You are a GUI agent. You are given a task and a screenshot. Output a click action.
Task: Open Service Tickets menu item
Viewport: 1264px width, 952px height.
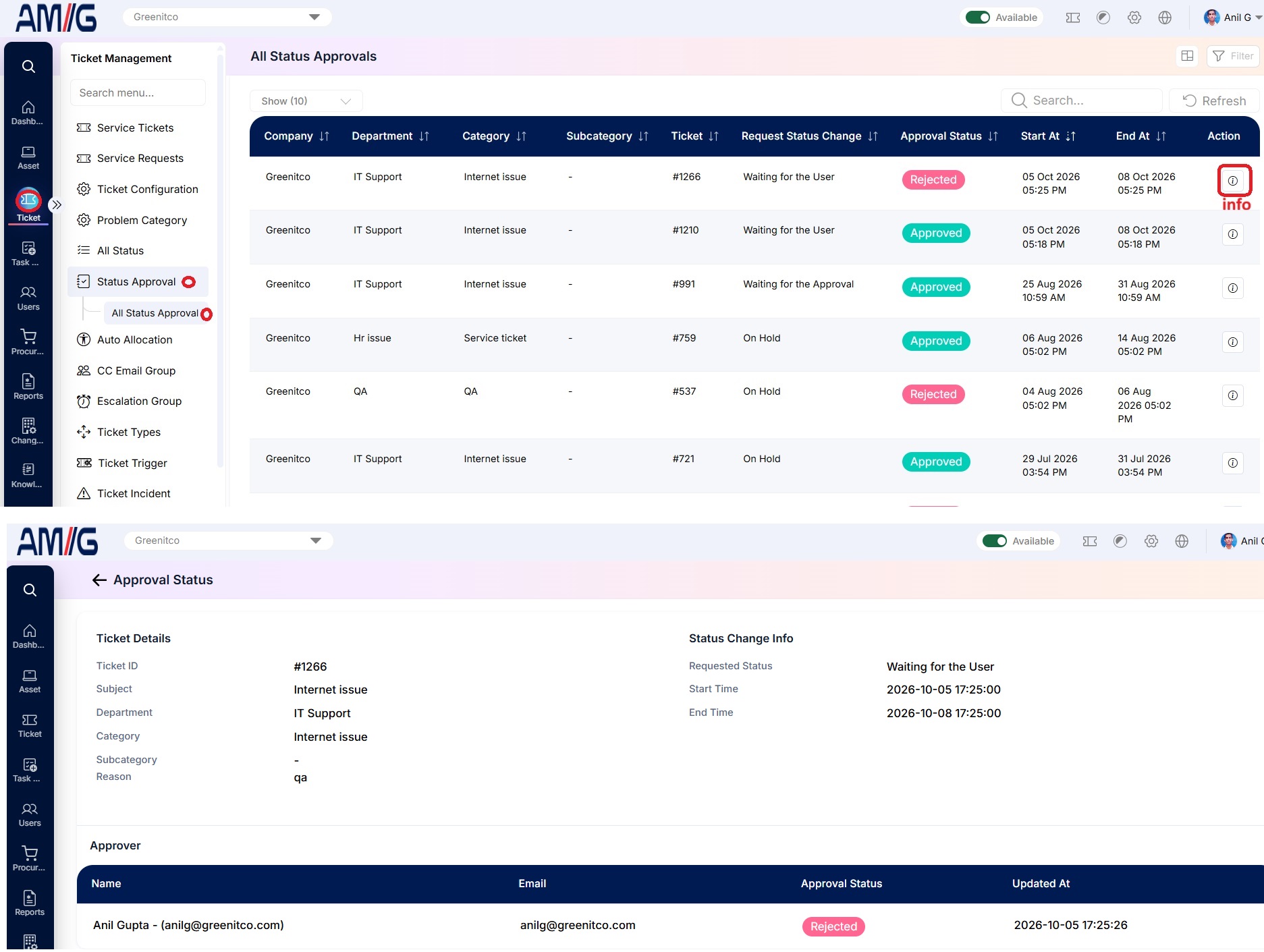(135, 128)
